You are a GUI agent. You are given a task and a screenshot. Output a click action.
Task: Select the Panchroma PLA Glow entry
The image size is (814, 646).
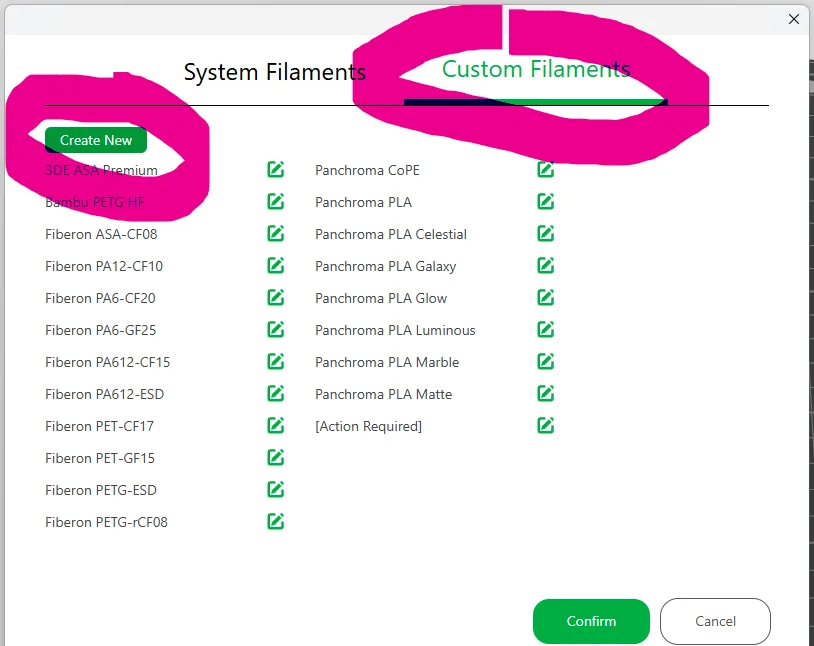click(381, 298)
